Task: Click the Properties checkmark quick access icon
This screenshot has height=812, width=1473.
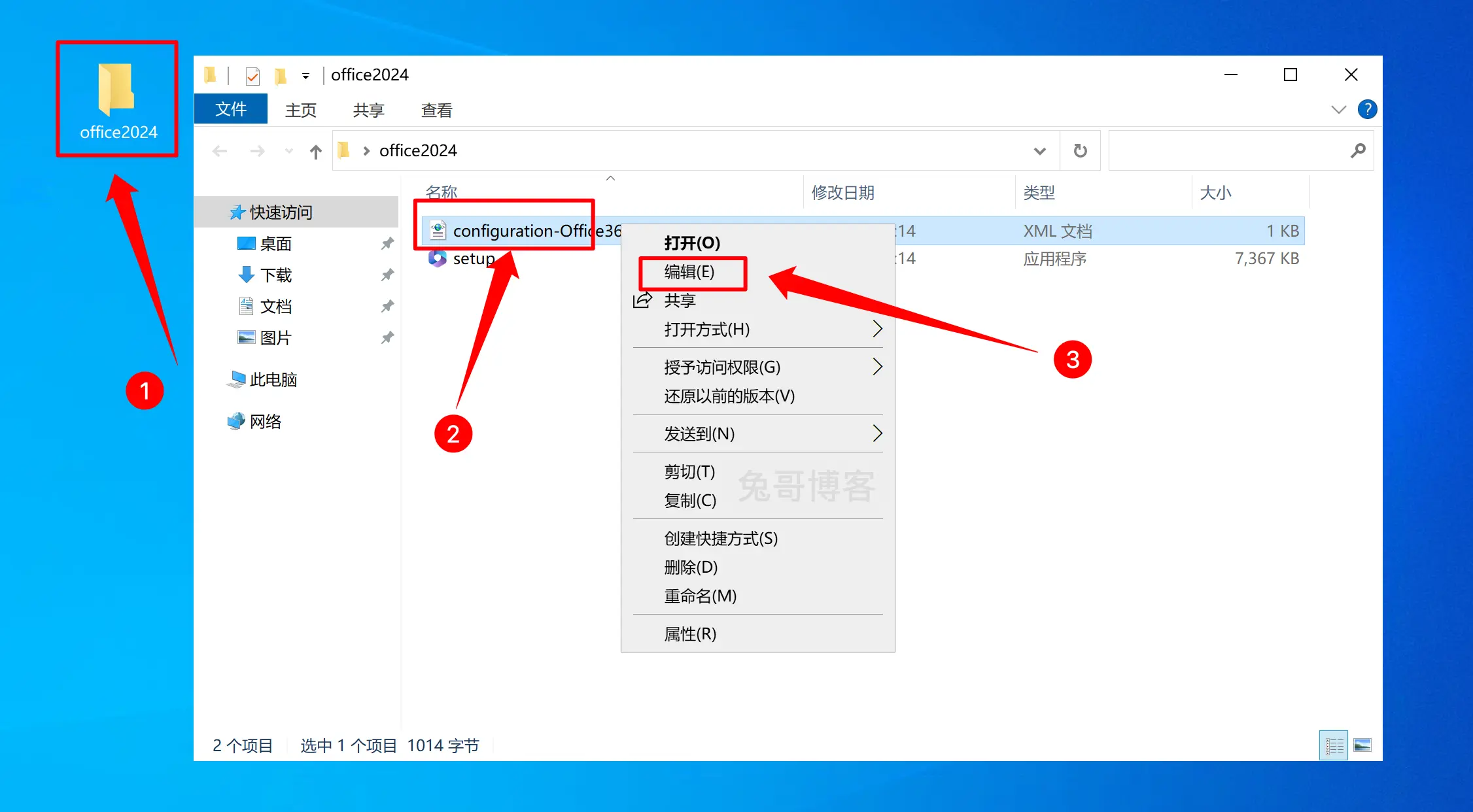Action: (252, 76)
